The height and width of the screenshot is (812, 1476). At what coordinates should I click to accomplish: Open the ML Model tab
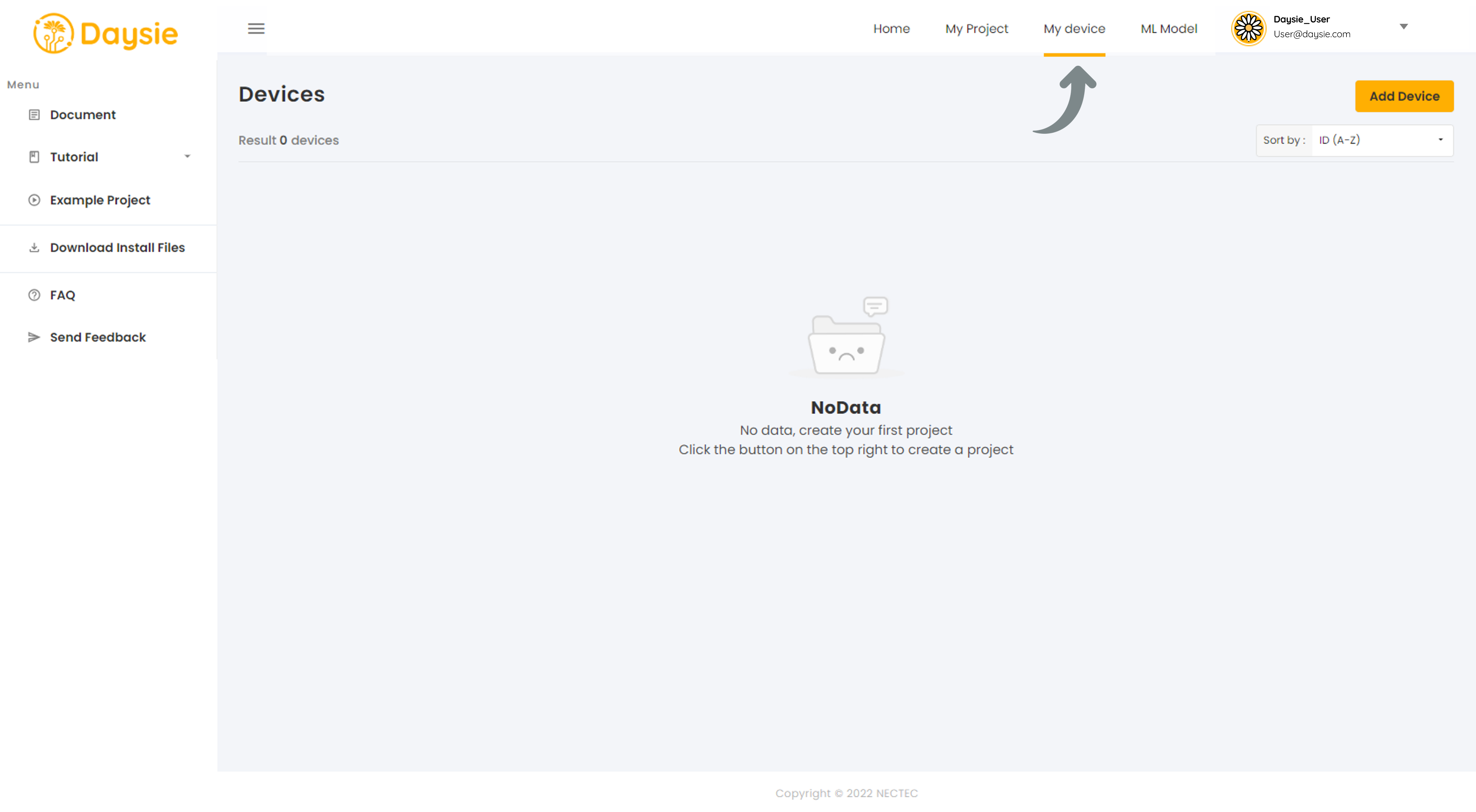1169,28
